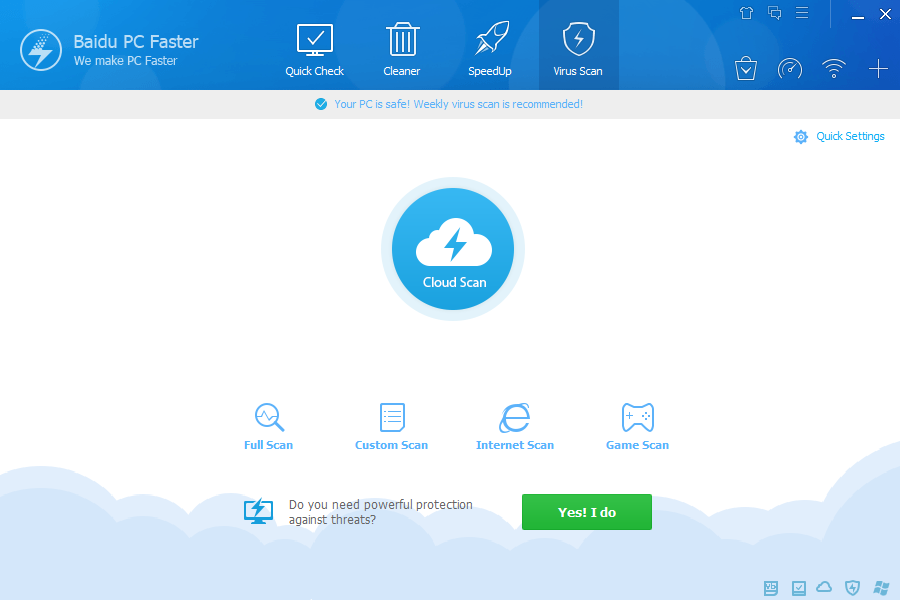900x600 pixels.
Task: Click the Baidu PC Faster lightning logo
Action: tap(41, 50)
